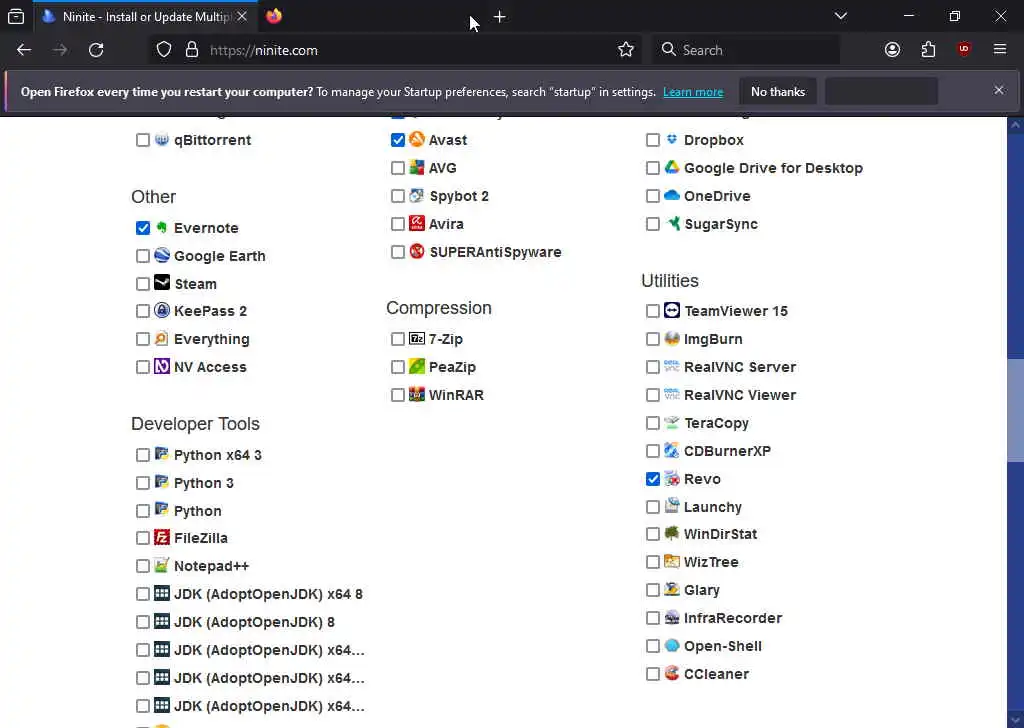Viewport: 1024px width, 728px height.
Task: Open the list all tabs dropdown arrow
Action: click(841, 16)
